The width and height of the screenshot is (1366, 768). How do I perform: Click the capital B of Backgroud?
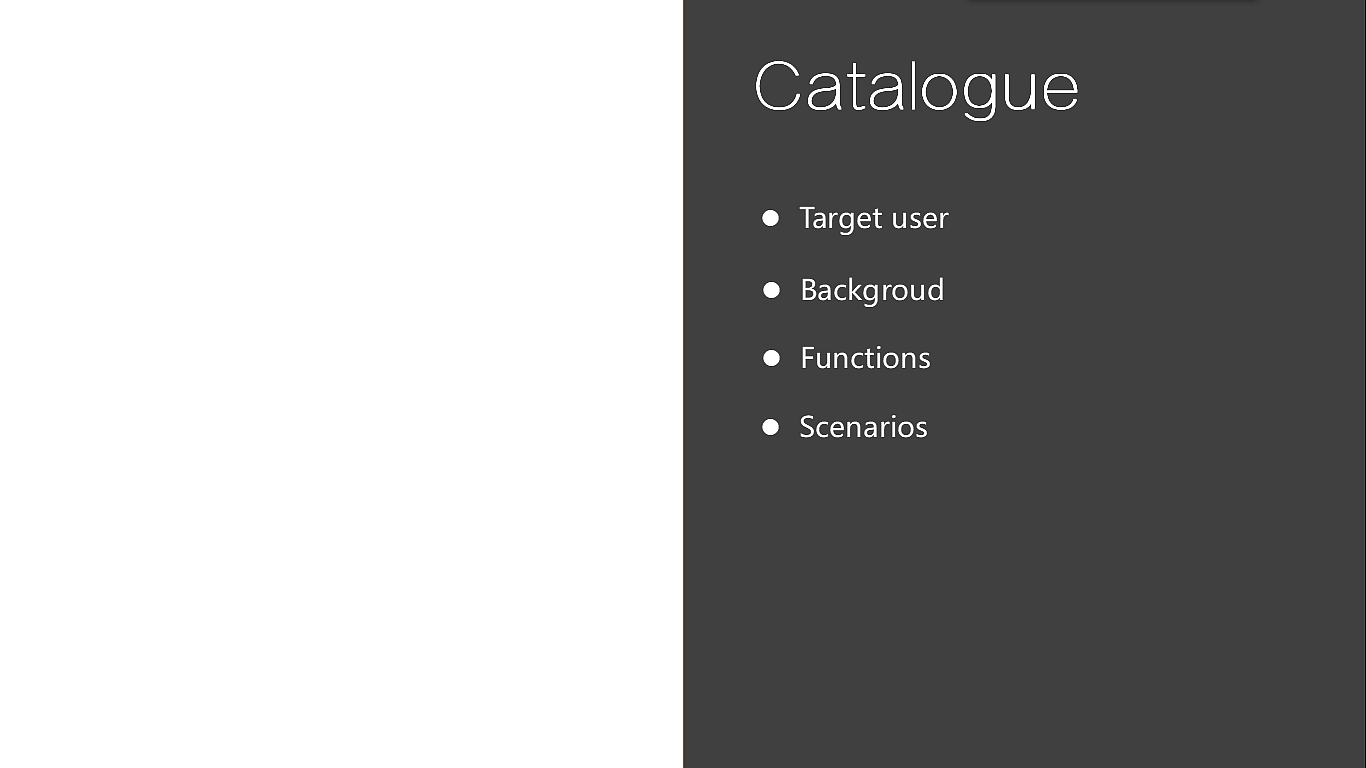[x=810, y=290]
